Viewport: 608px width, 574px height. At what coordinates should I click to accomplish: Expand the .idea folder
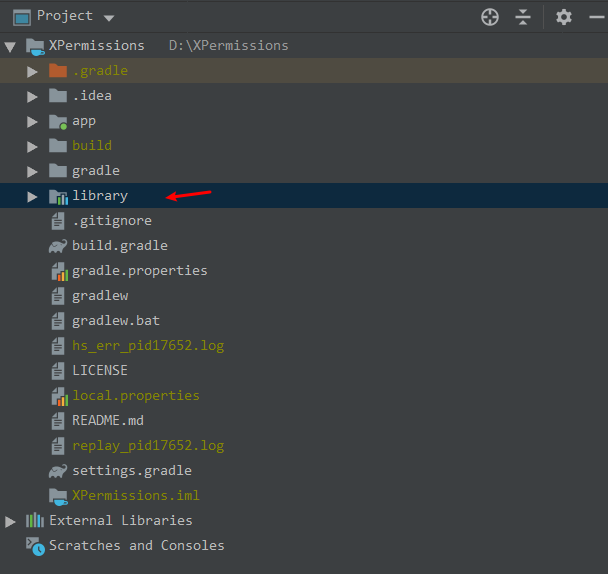(x=32, y=97)
